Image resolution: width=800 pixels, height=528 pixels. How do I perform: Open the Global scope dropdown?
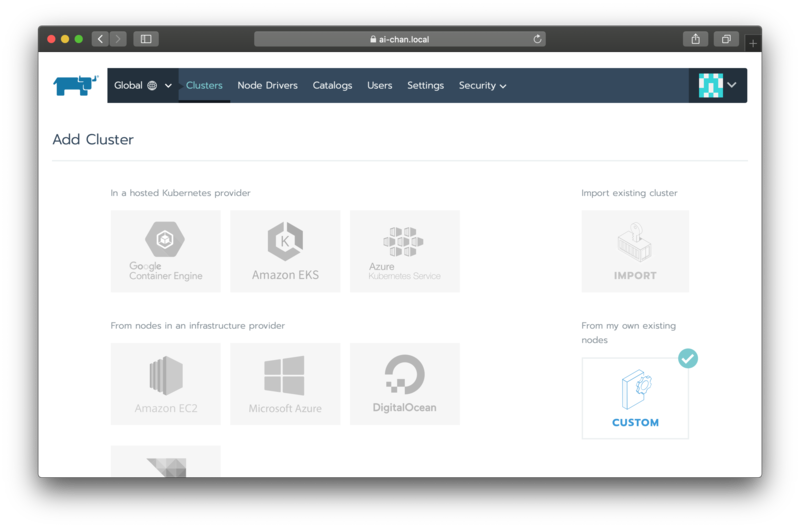pos(143,86)
